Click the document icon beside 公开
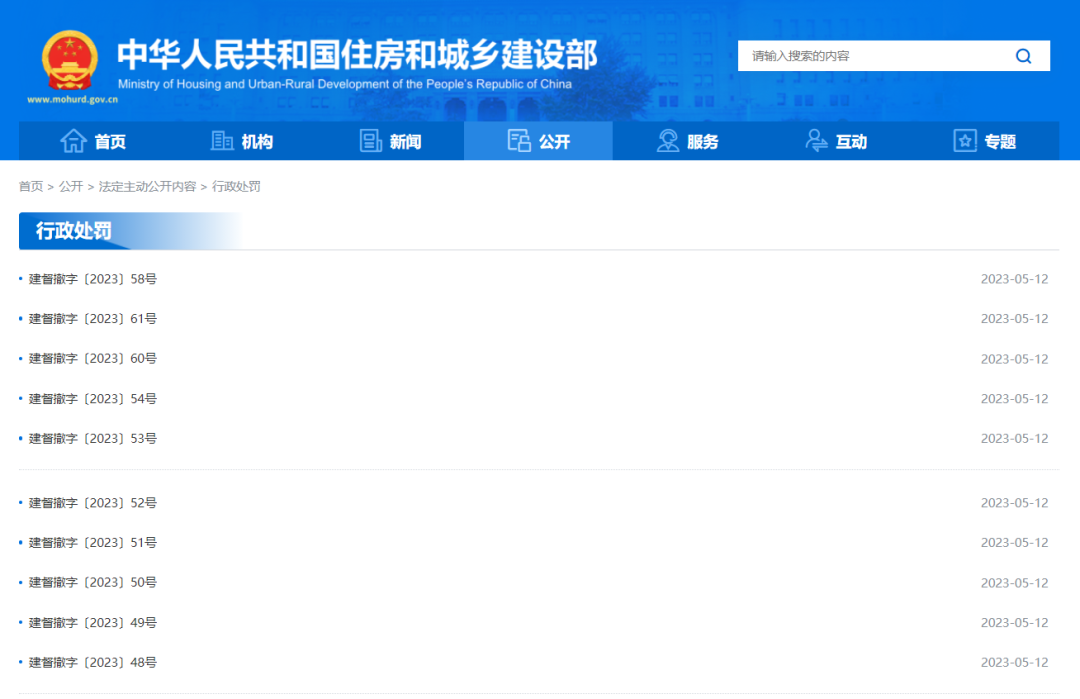1080x699 pixels. pos(519,140)
